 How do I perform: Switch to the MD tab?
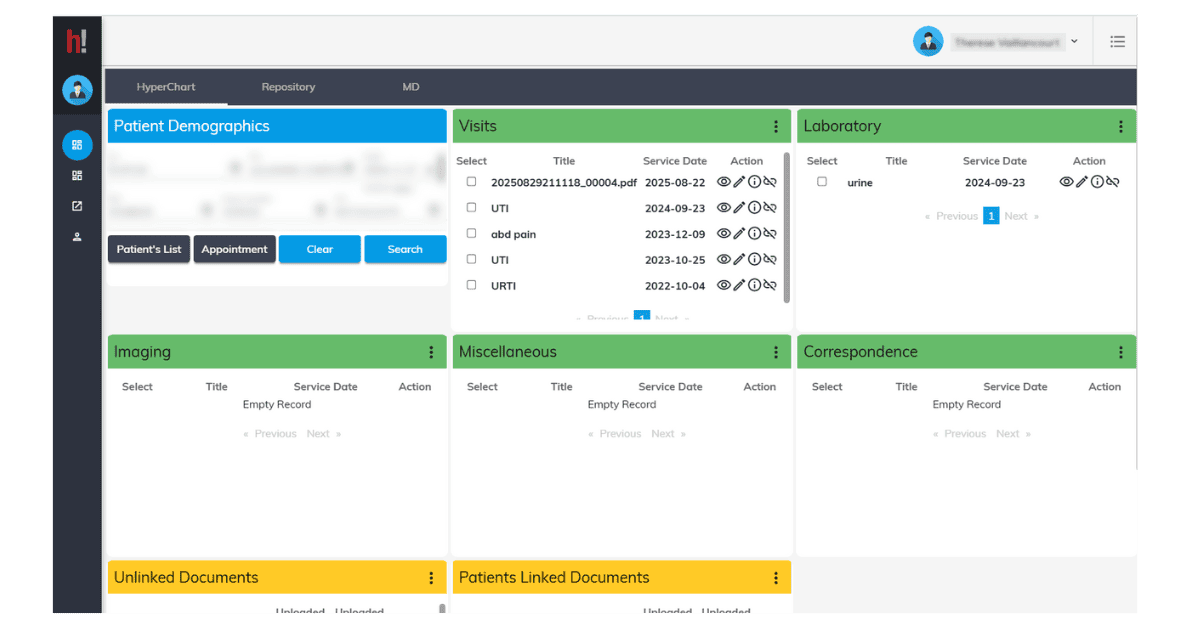tap(411, 87)
